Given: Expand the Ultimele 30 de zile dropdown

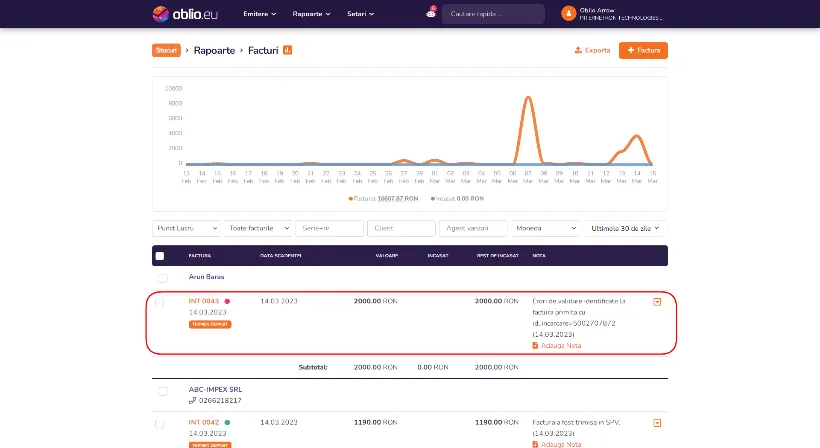Looking at the screenshot, I should coord(625,228).
